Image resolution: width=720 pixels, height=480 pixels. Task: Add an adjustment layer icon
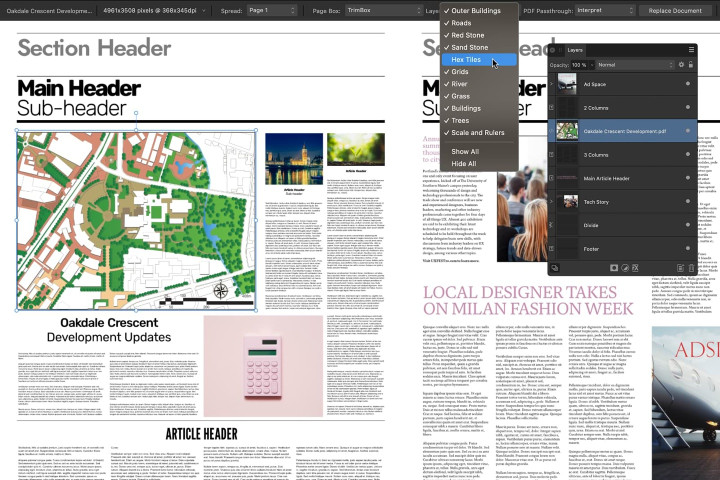625,268
